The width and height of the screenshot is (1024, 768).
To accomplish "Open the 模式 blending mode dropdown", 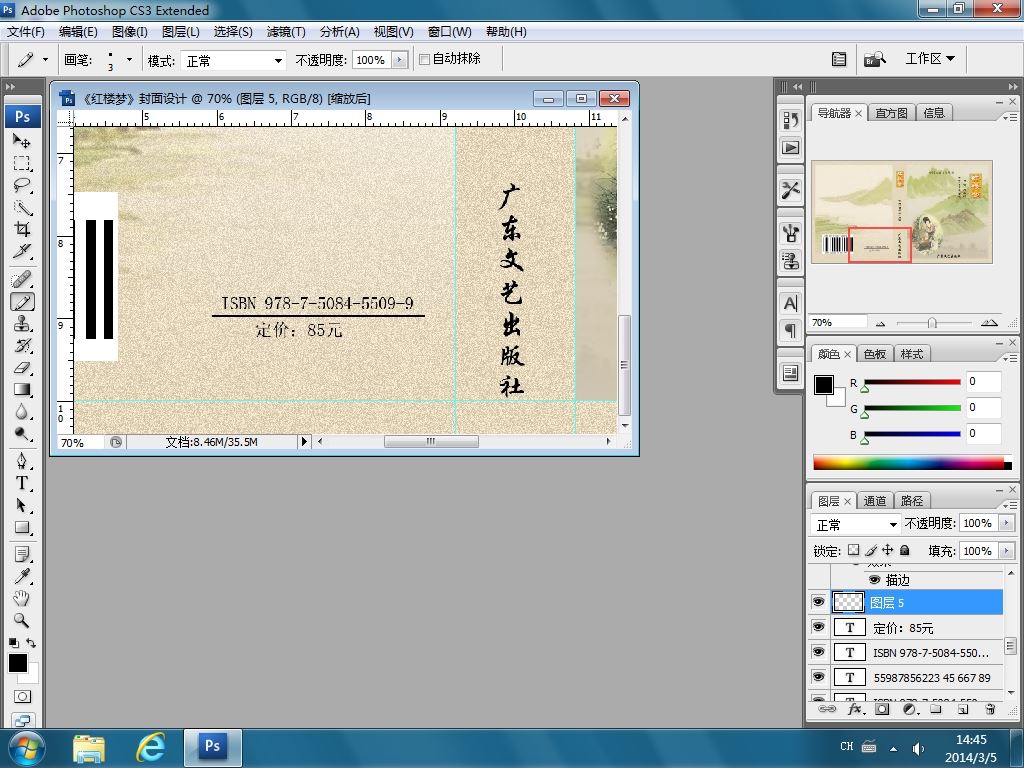I will click(x=233, y=61).
